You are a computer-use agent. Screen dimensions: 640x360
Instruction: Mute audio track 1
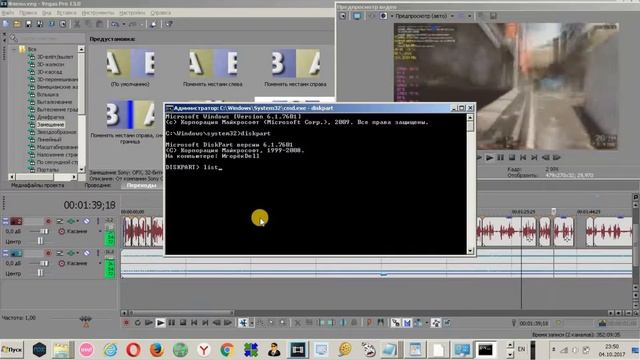coord(87,221)
